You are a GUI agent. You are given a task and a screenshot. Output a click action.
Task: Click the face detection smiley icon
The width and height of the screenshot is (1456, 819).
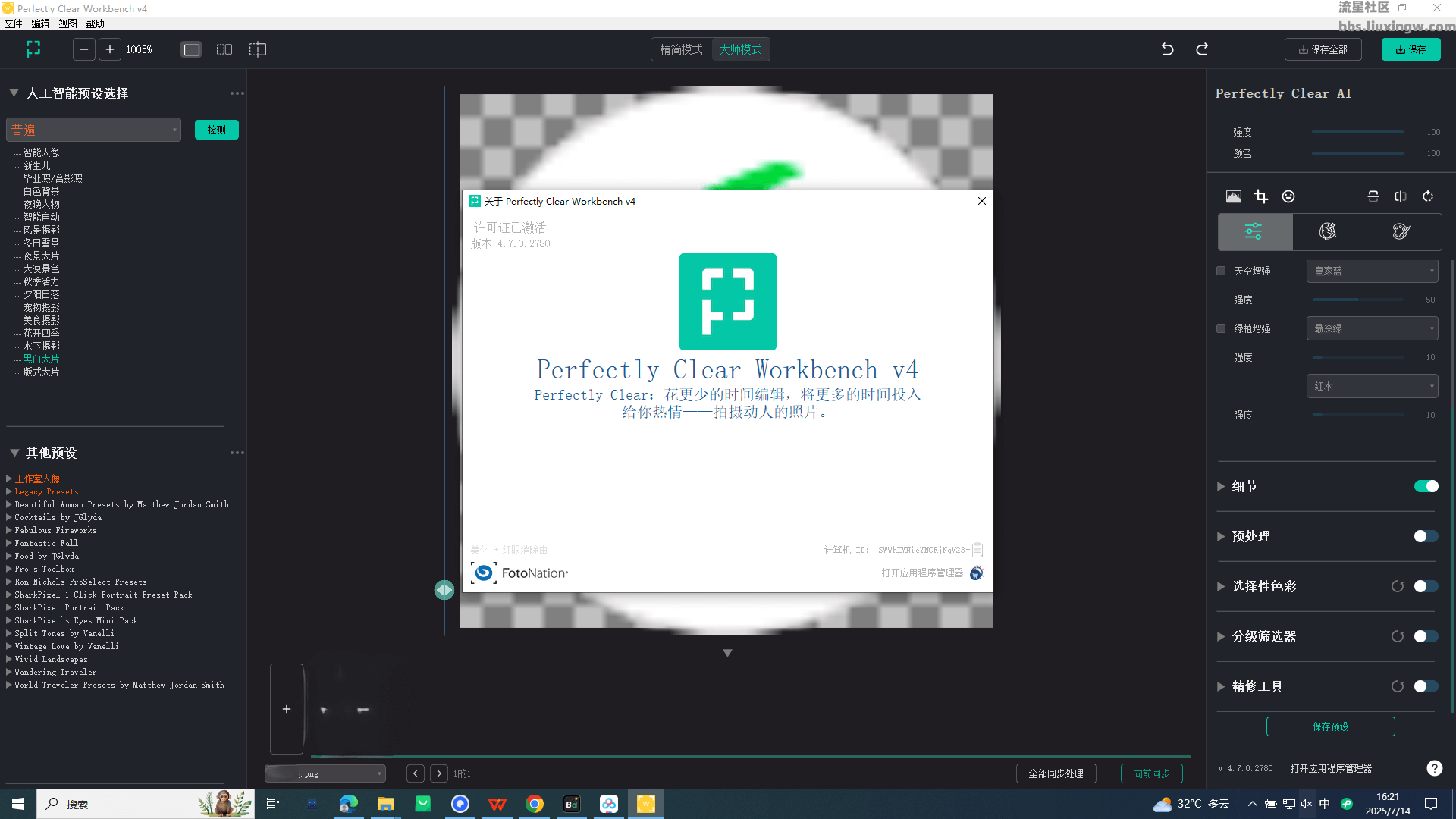pos(1288,196)
